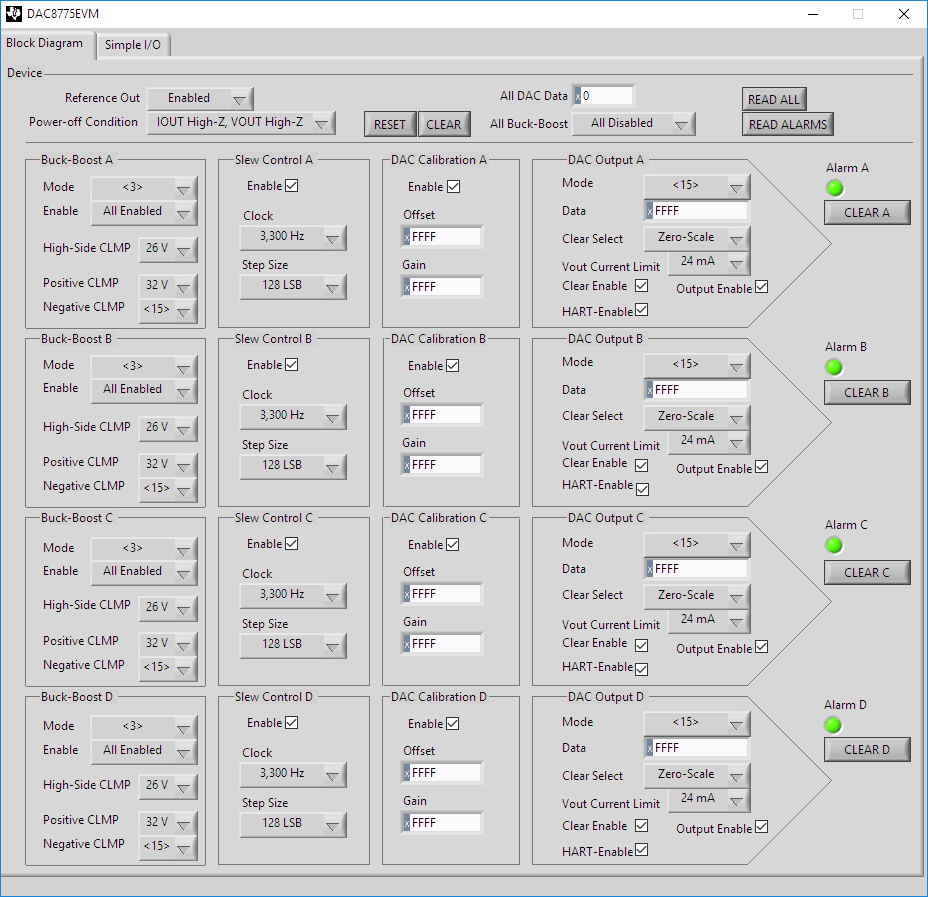Open DAC Output B Mode dropdown

[x=697, y=364]
